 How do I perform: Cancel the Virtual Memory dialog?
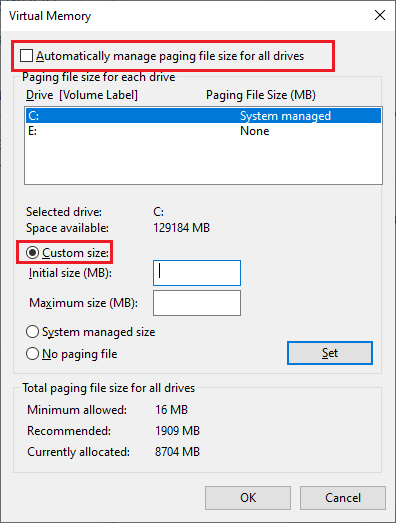pos(343,498)
